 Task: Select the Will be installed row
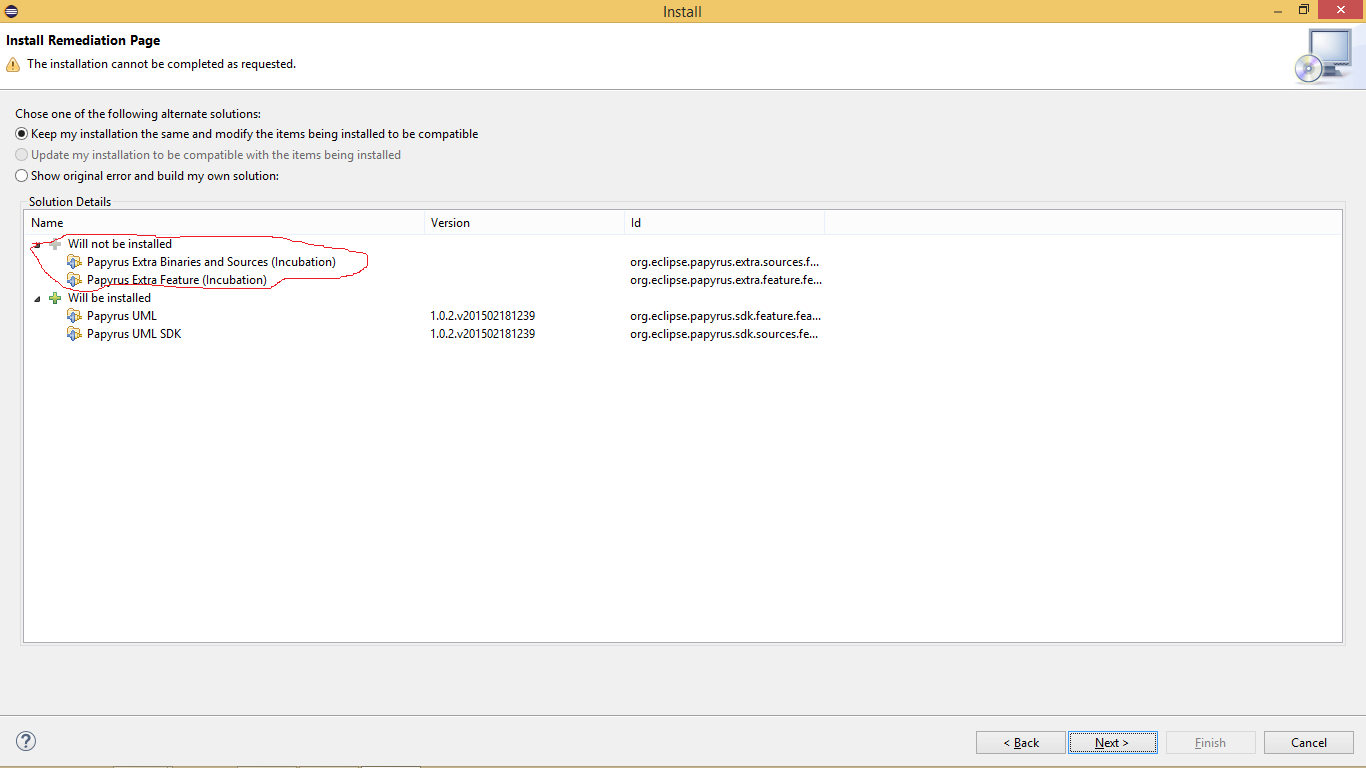(109, 298)
